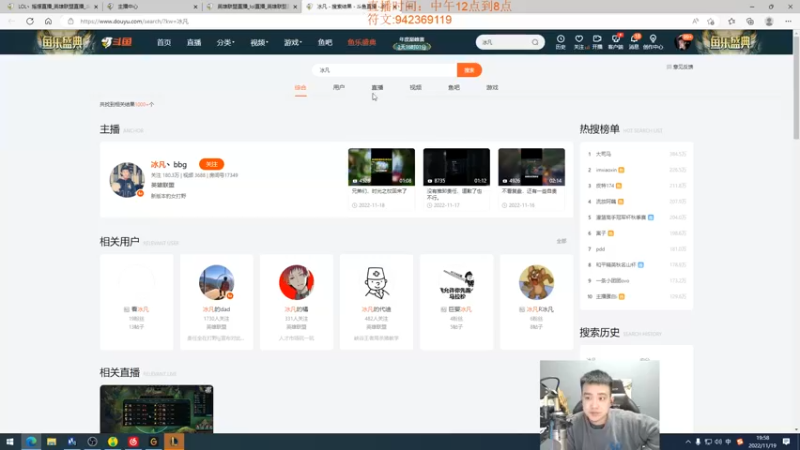
Task: Open File Explorer from taskbar
Action: pos(52,442)
